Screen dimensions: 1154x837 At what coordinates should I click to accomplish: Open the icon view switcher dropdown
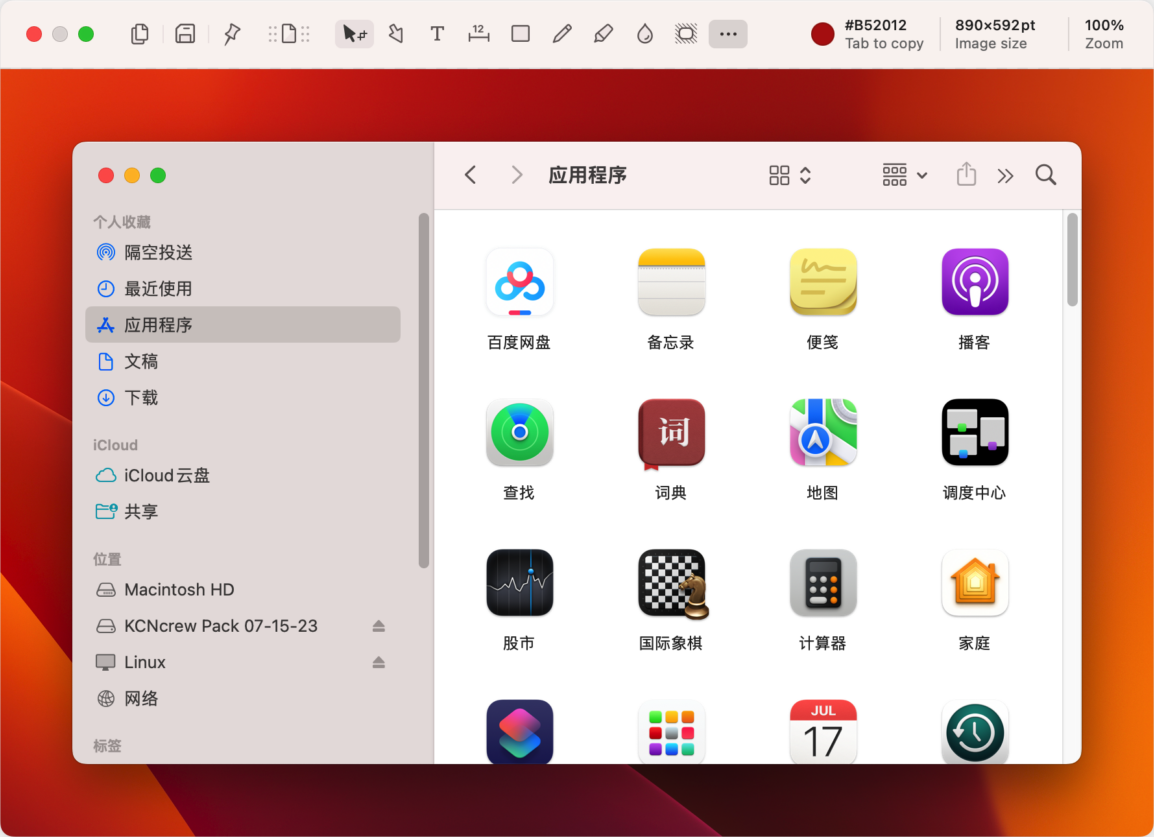(790, 175)
